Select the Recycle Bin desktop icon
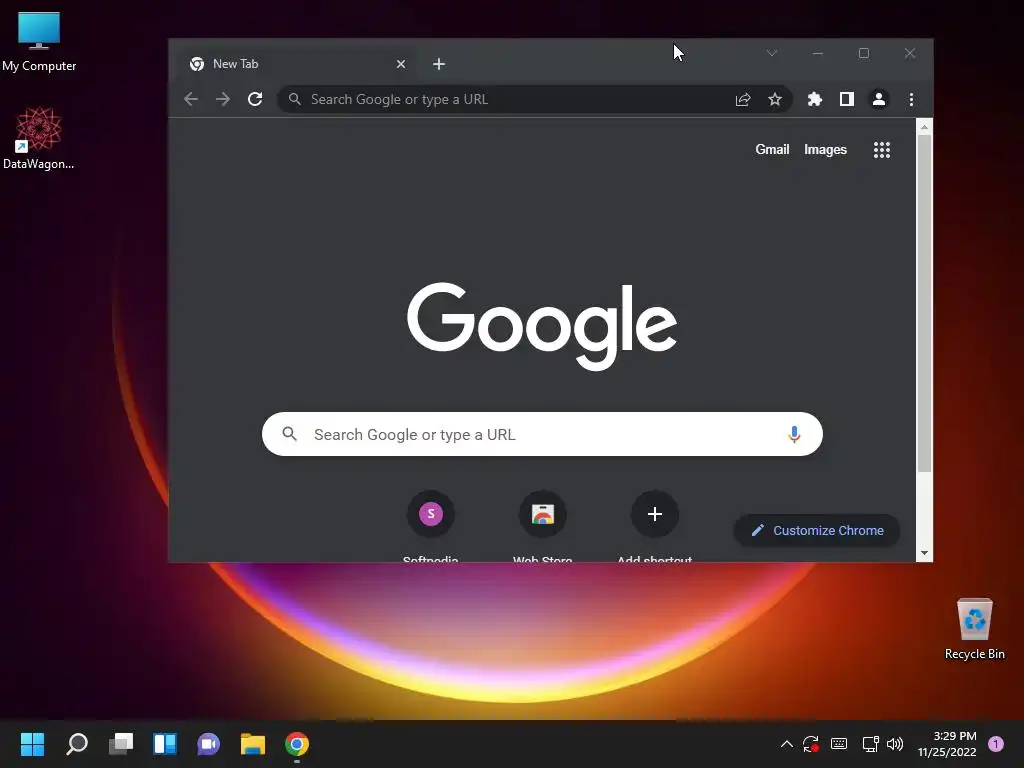Viewport: 1024px width, 768px height. pos(974,629)
